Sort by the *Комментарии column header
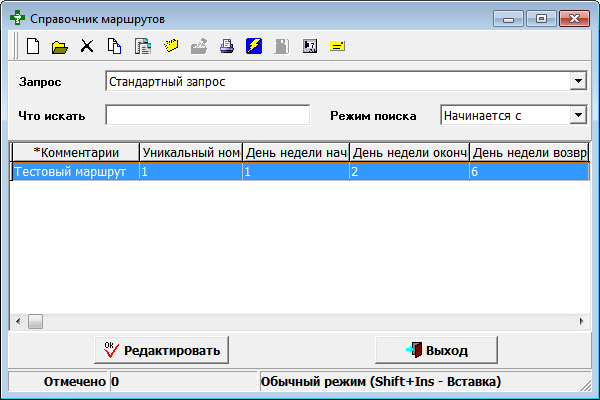This screenshot has height=400, width=600. pyautogui.click(x=76, y=153)
